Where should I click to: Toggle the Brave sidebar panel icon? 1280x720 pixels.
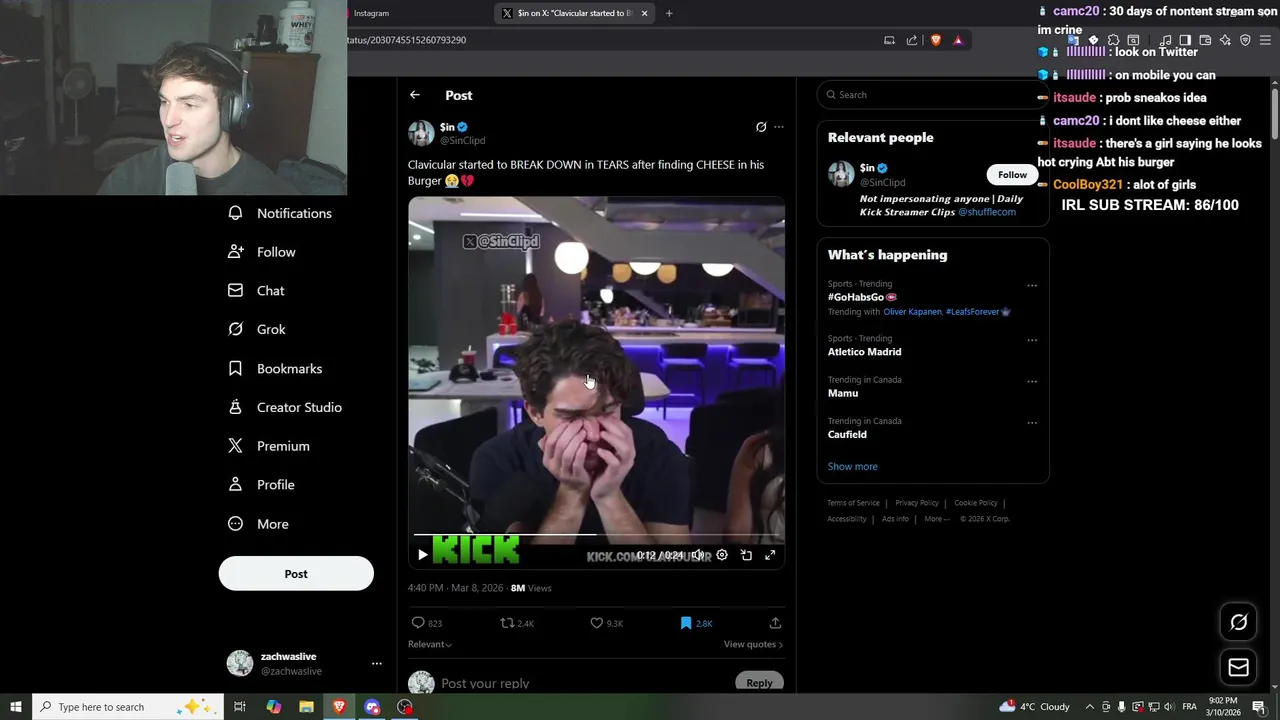pos(1185,40)
